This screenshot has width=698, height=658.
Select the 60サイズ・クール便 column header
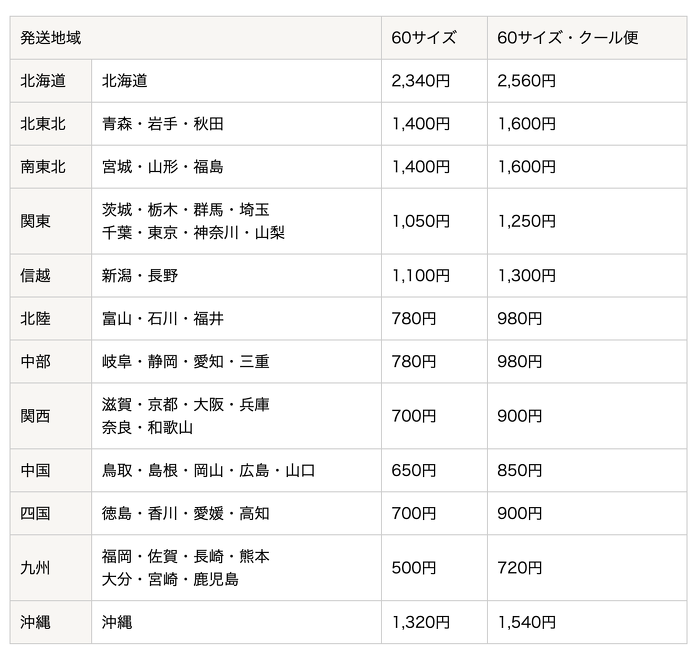tap(587, 38)
